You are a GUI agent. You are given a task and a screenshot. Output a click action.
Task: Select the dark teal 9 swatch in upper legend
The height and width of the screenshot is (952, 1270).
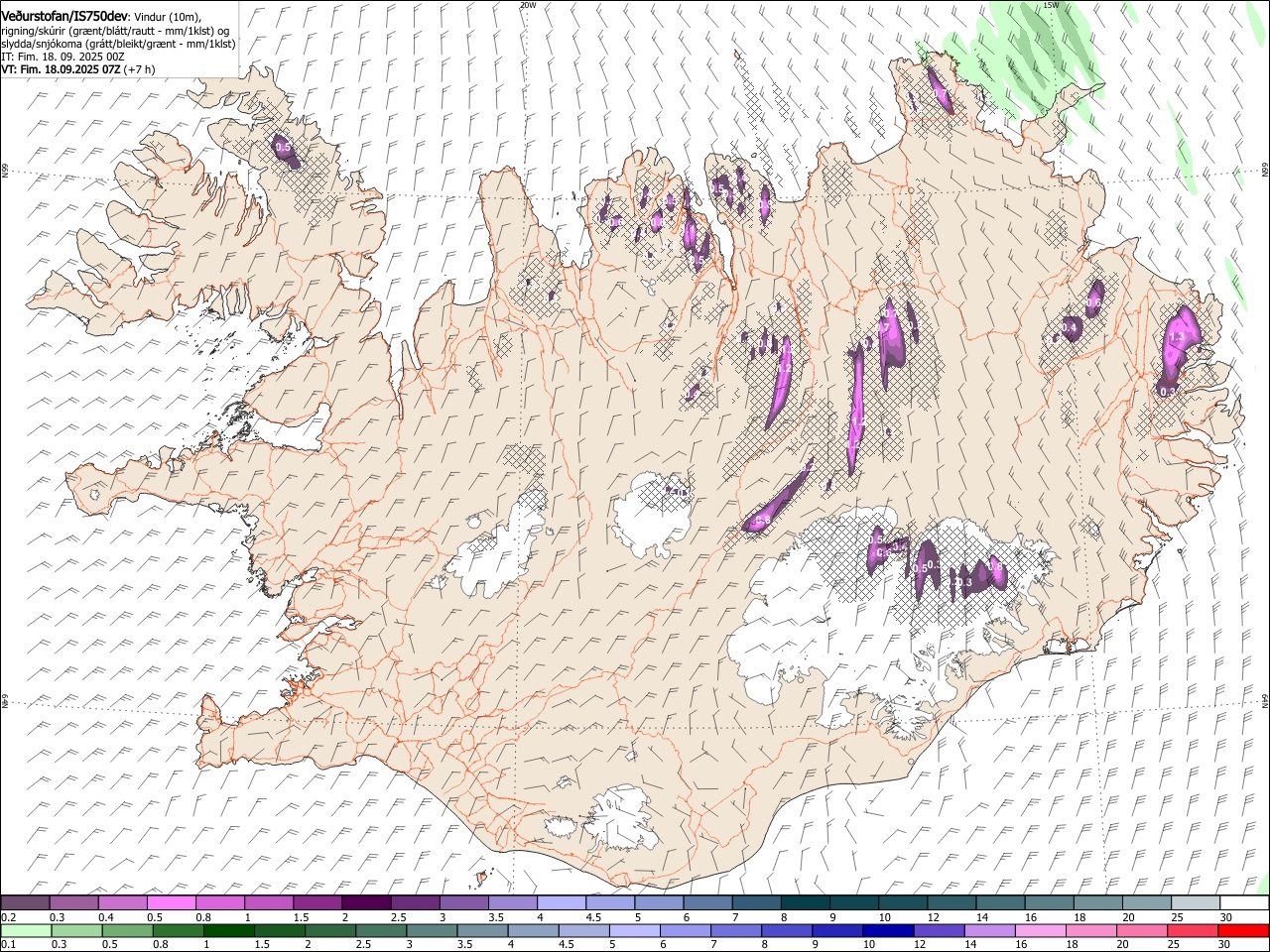pyautogui.click(x=854, y=903)
